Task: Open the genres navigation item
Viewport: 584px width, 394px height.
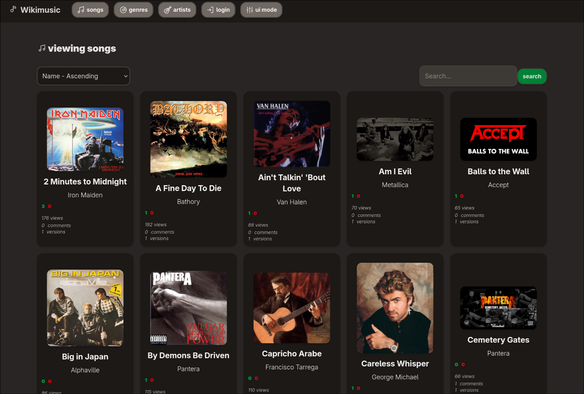Action: [x=133, y=10]
